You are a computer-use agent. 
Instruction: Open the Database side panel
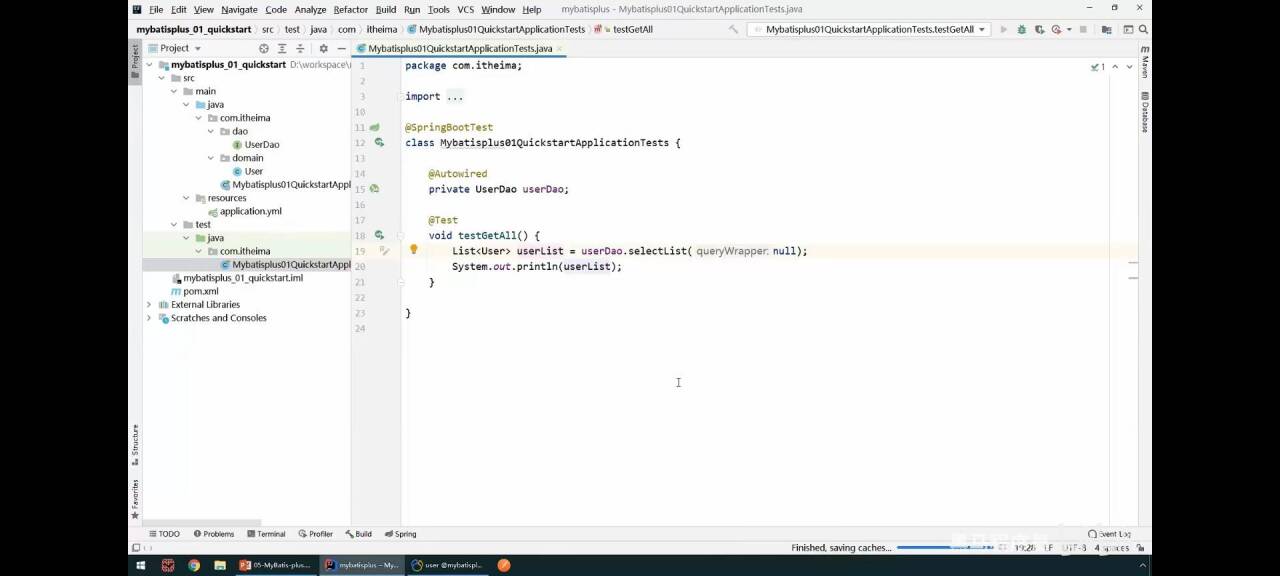click(x=1145, y=113)
